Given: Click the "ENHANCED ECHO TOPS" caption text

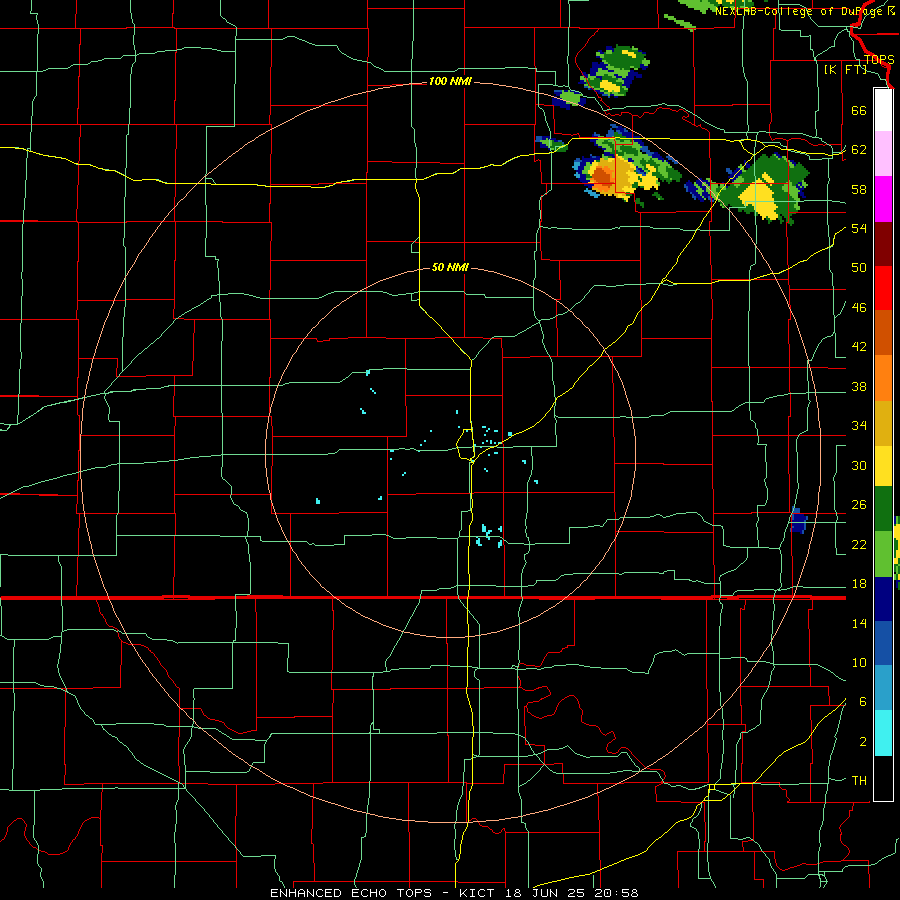Looking at the screenshot, I should [351, 893].
